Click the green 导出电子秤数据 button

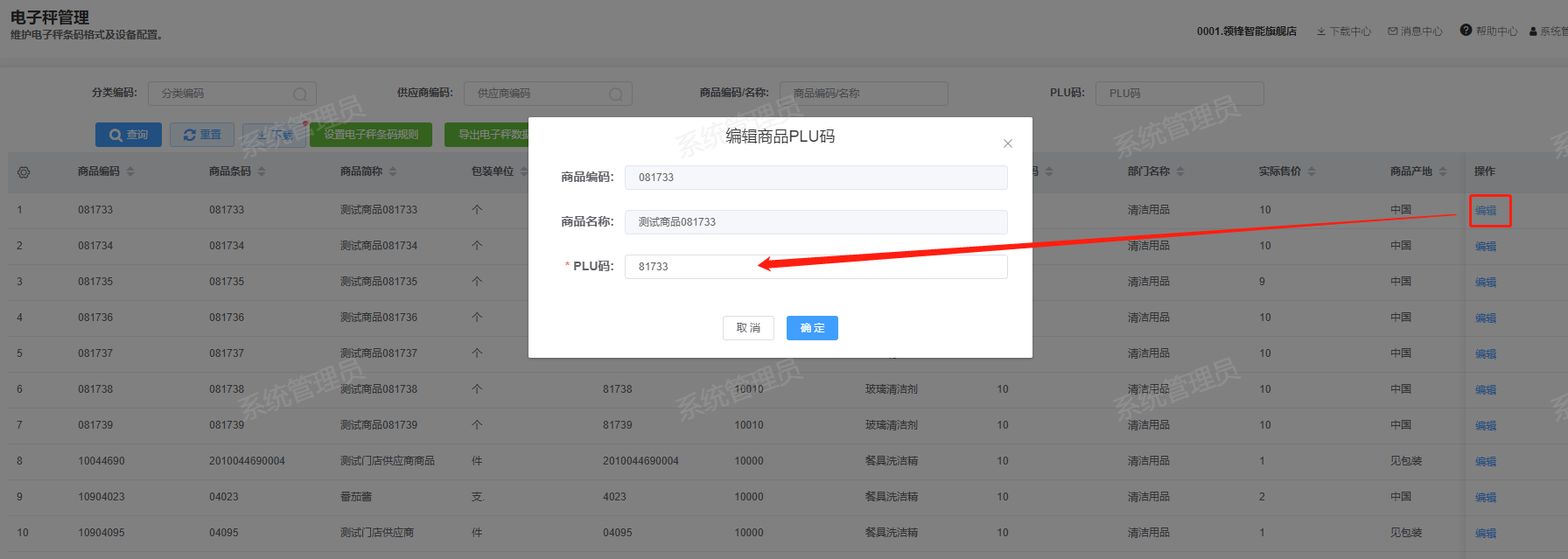[486, 135]
